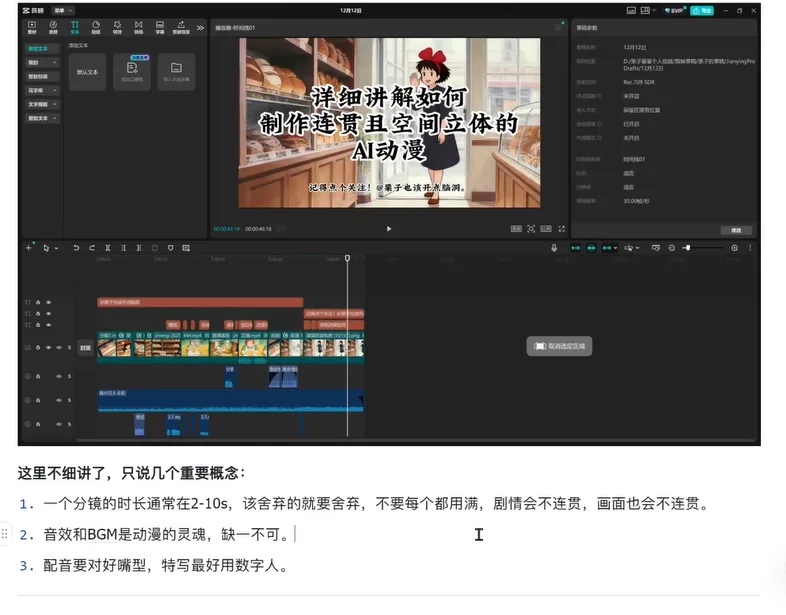Trim clip right of playhead
This screenshot has height=615, width=786.
coord(139,248)
